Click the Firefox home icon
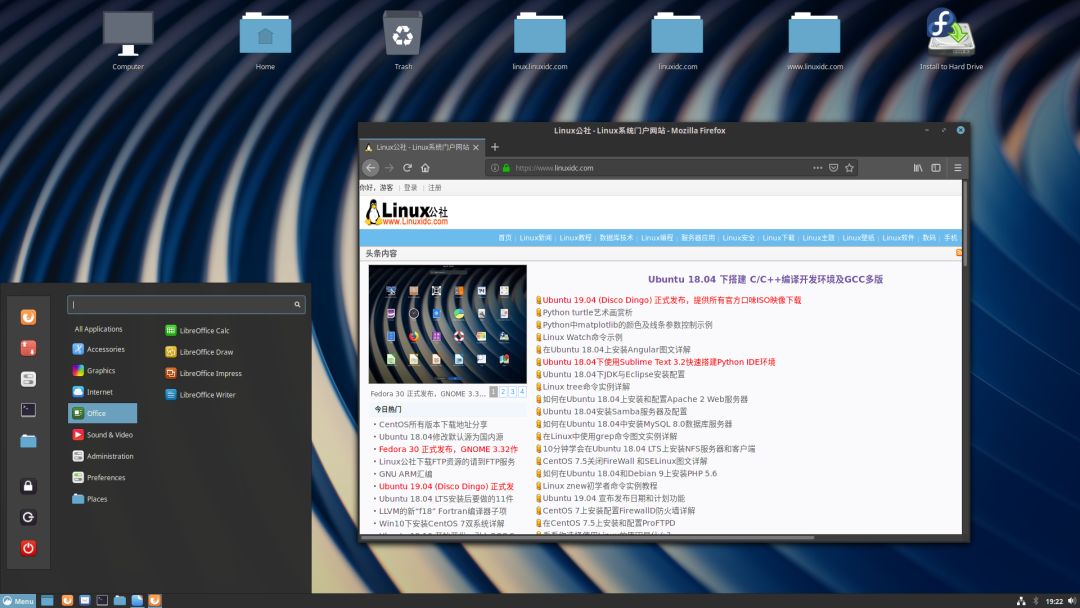 [x=427, y=167]
